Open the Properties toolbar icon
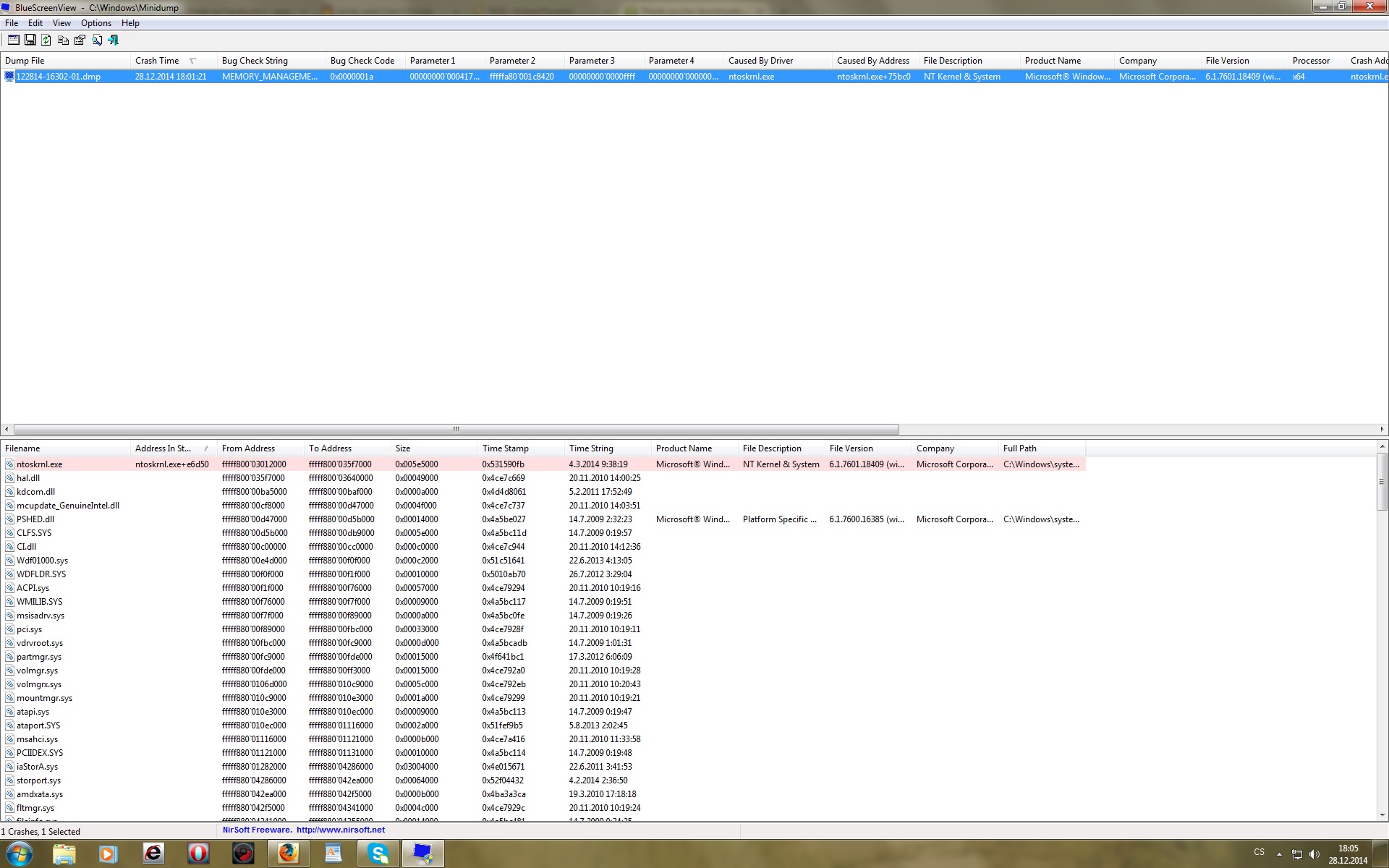The height and width of the screenshot is (868, 1389). tap(80, 41)
